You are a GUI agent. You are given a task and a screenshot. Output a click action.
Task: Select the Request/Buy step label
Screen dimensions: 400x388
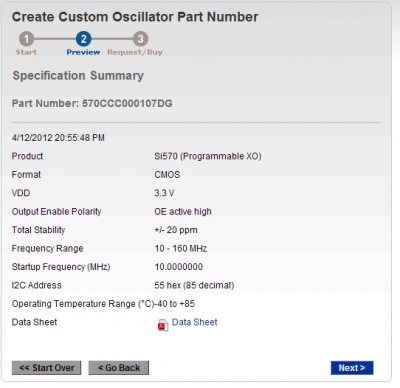coord(135,52)
